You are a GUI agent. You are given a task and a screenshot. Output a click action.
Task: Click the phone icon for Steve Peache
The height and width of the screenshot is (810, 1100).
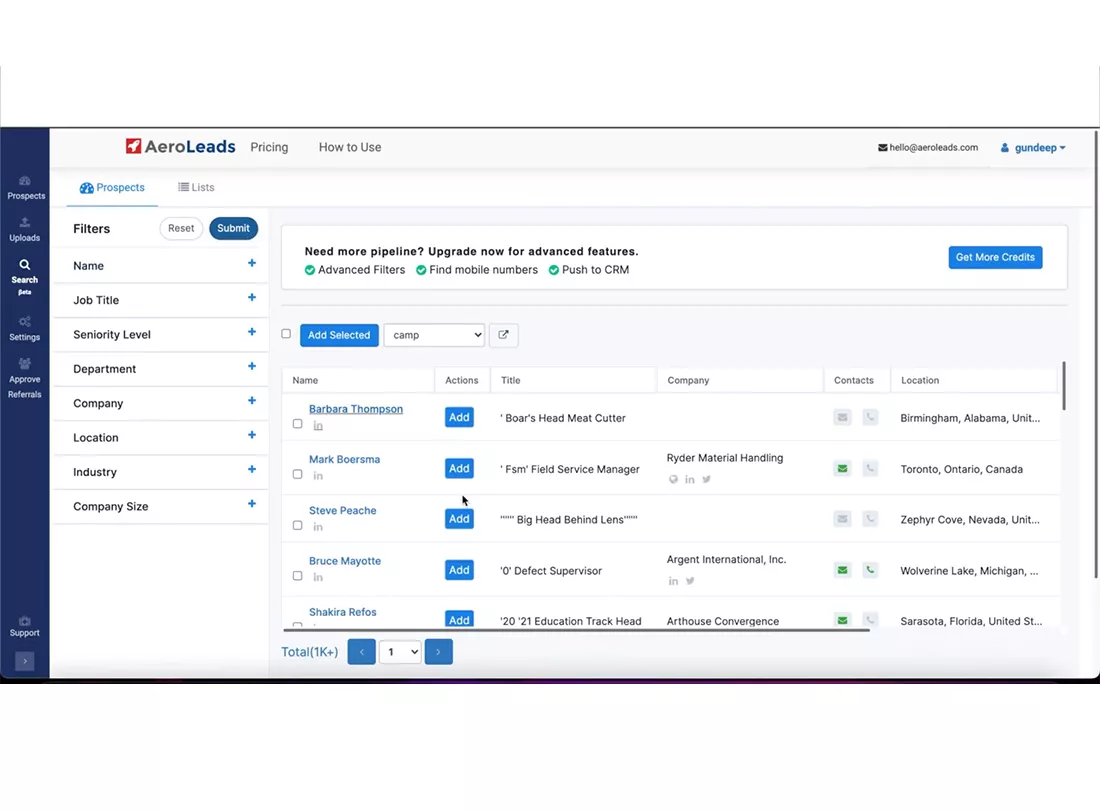[870, 519]
